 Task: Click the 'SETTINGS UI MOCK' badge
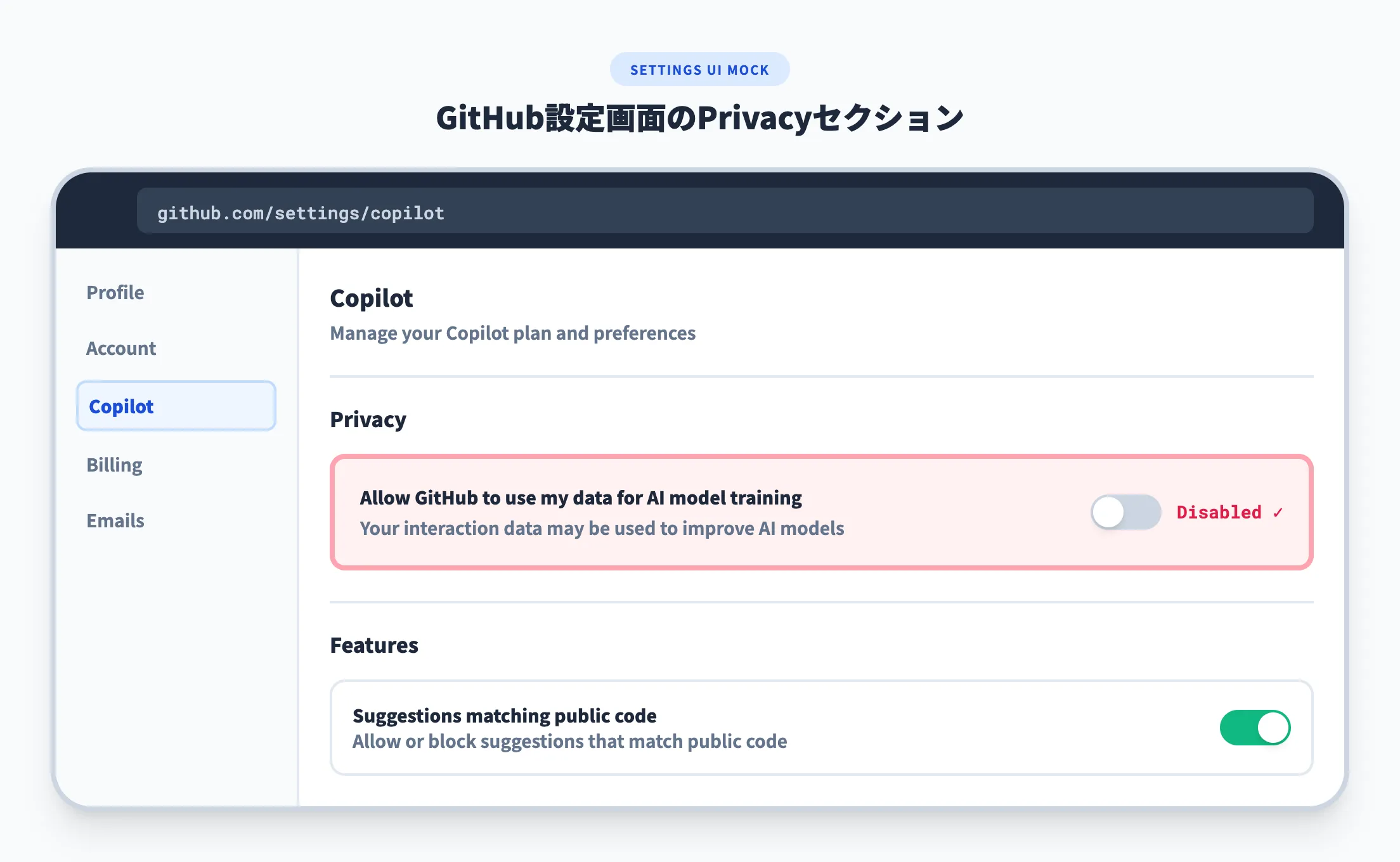point(699,70)
